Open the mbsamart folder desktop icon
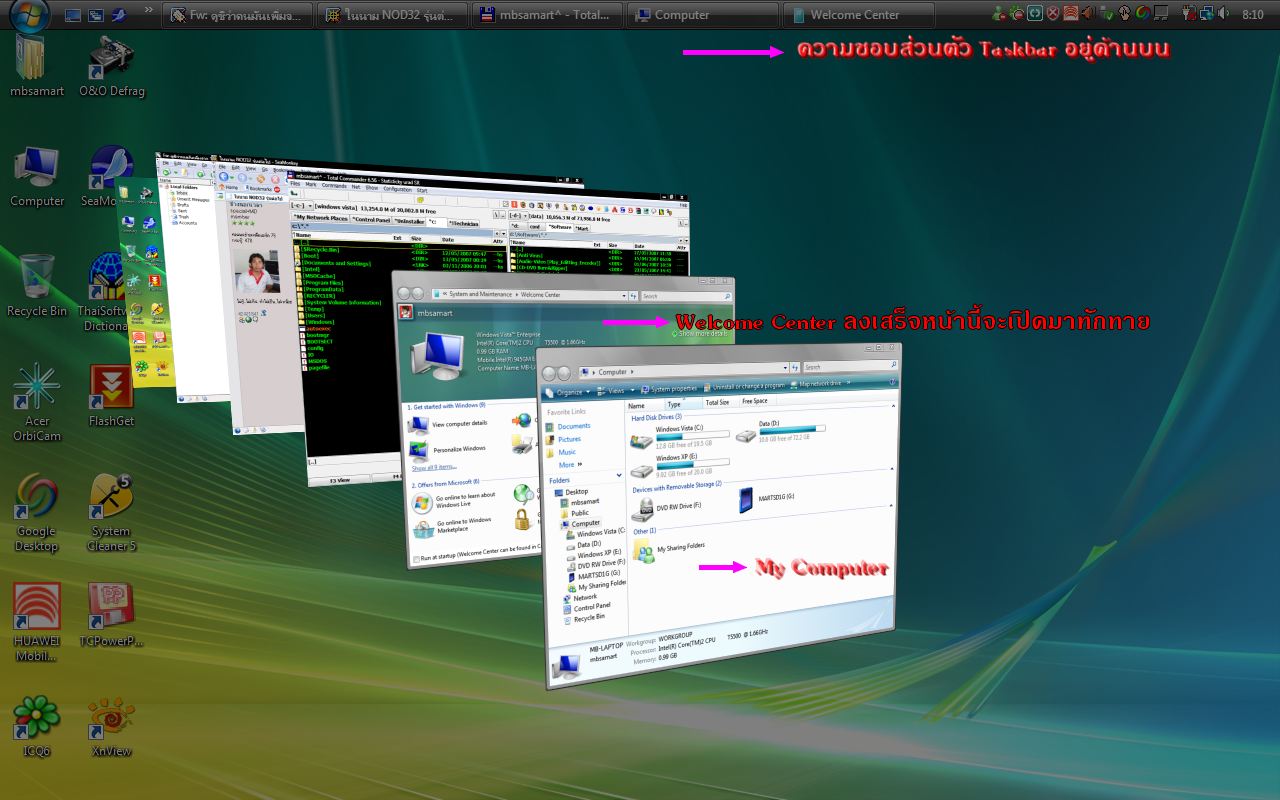The width and height of the screenshot is (1280, 800). click(37, 67)
